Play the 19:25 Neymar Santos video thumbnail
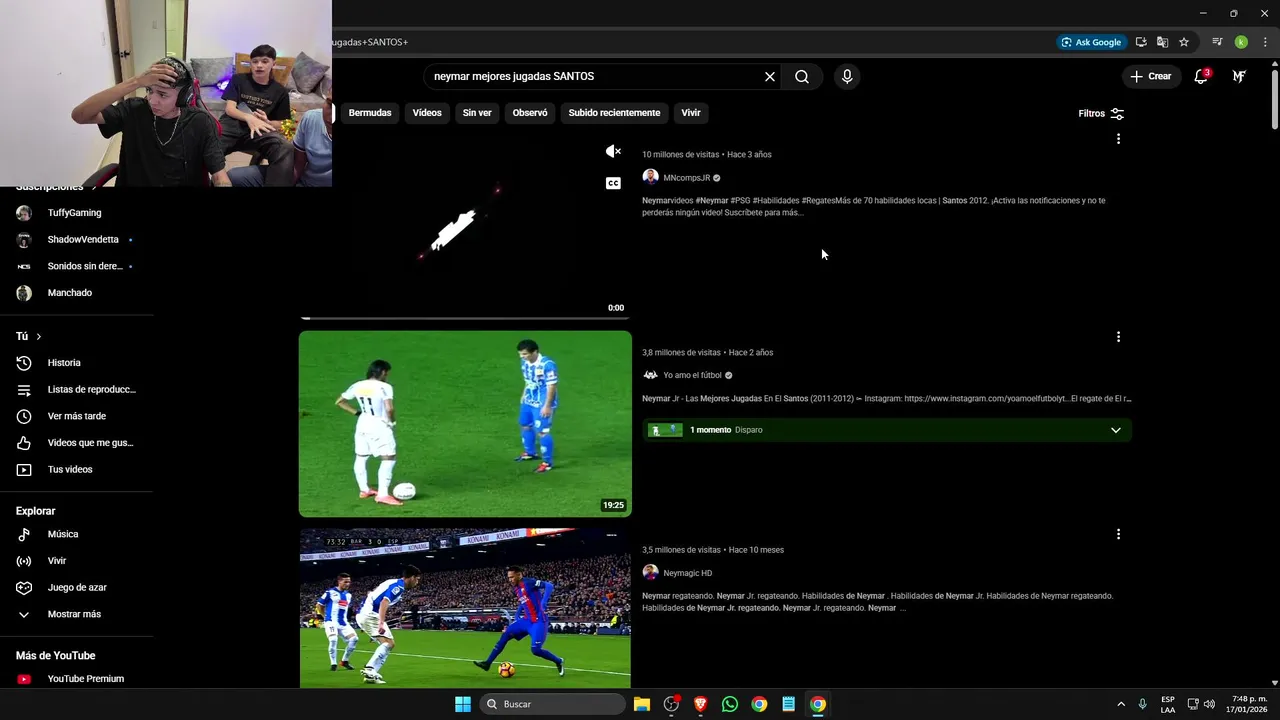The height and width of the screenshot is (720, 1280). tap(465, 424)
